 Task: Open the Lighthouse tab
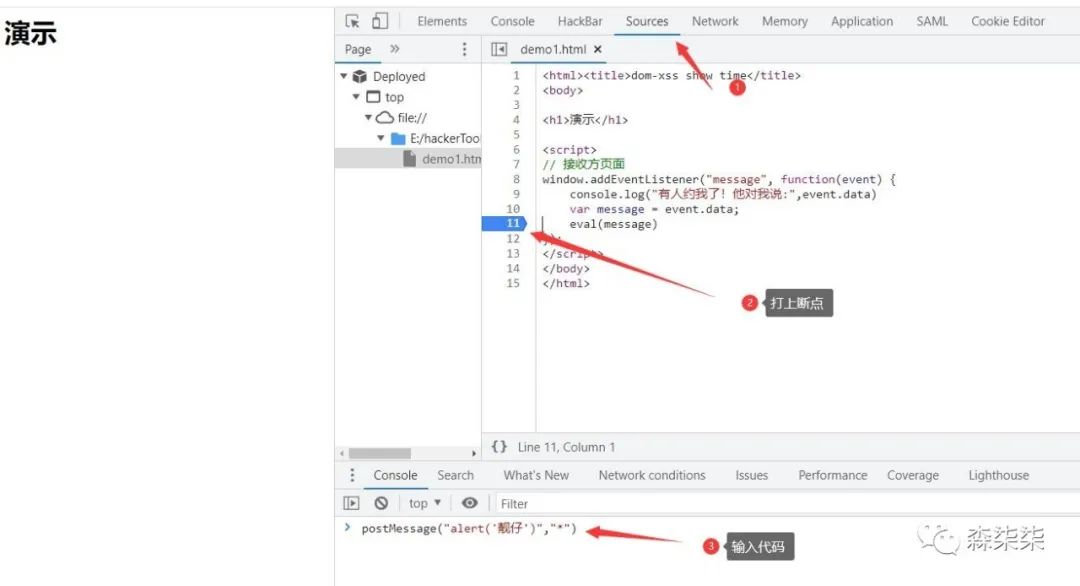(998, 475)
